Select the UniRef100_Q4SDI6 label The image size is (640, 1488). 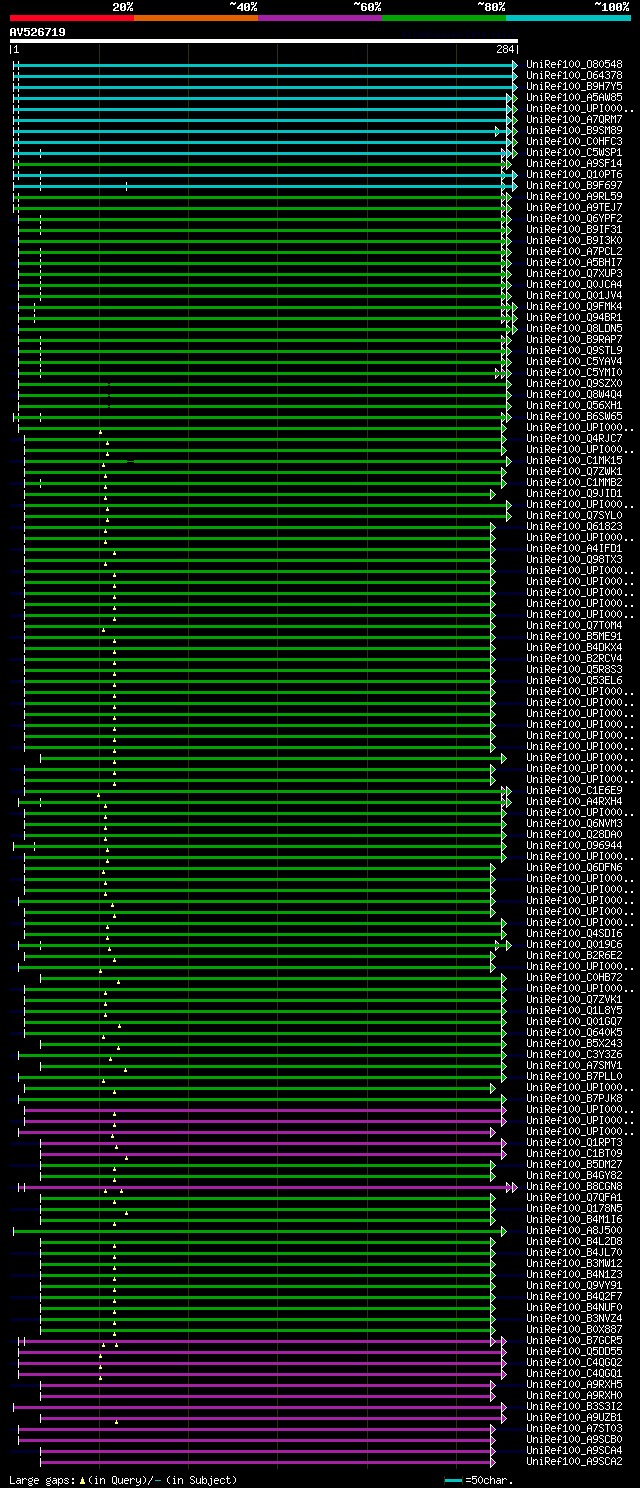click(574, 934)
